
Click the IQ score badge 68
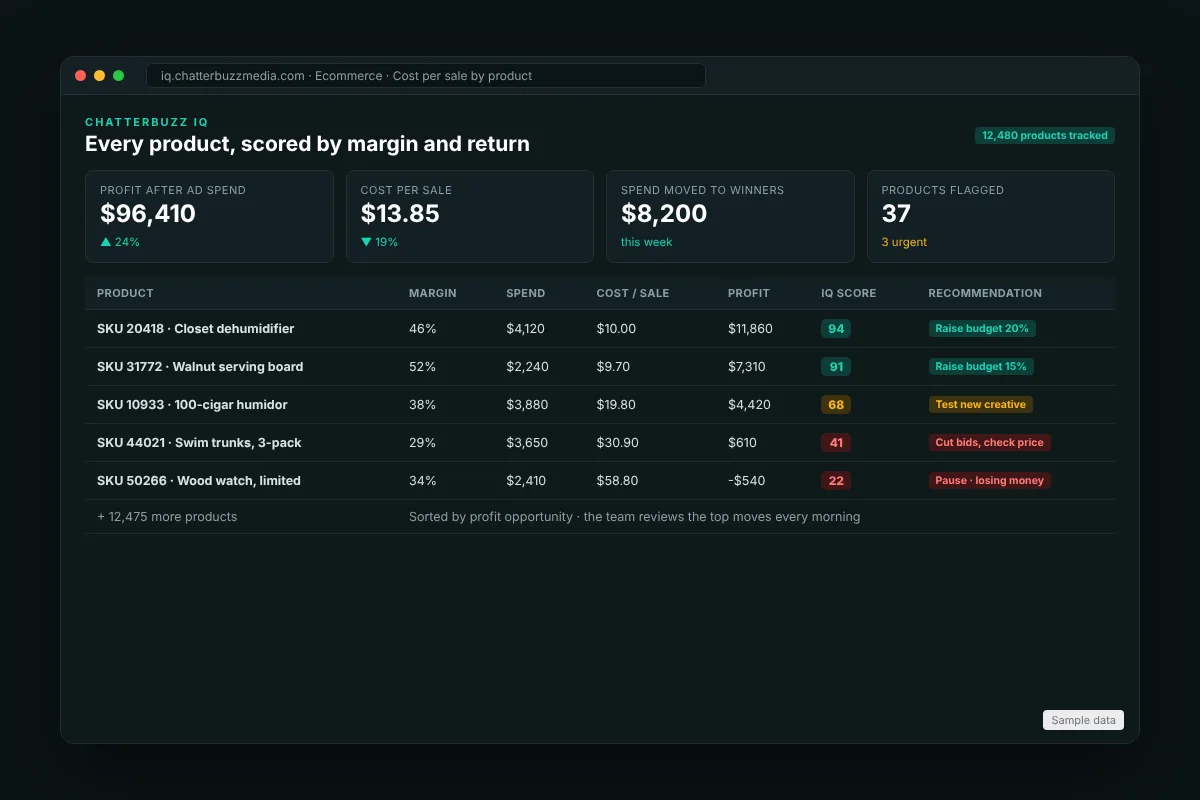coord(836,405)
